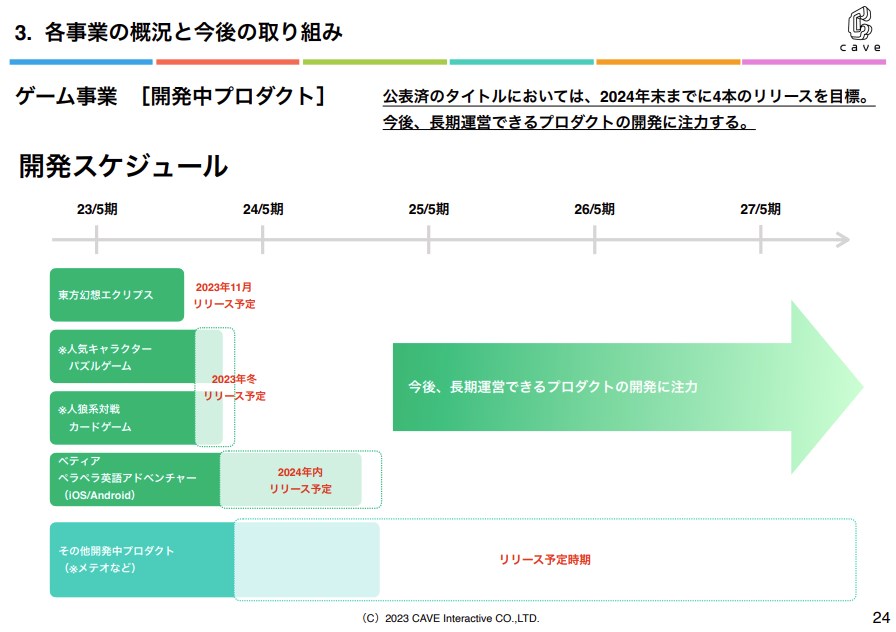The width and height of the screenshot is (896, 632).
Task: Click the 25/5期 timeline label
Action: click(x=428, y=210)
